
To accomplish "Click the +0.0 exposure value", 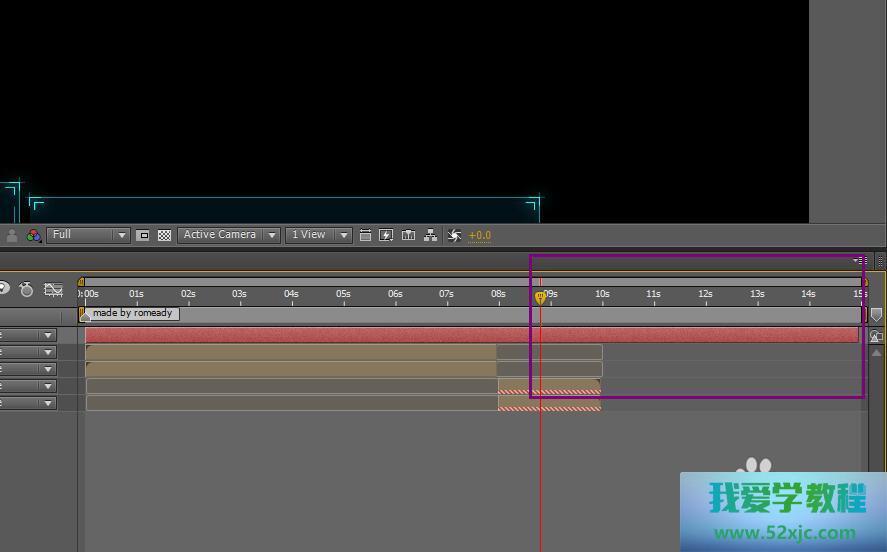I will tap(480, 236).
